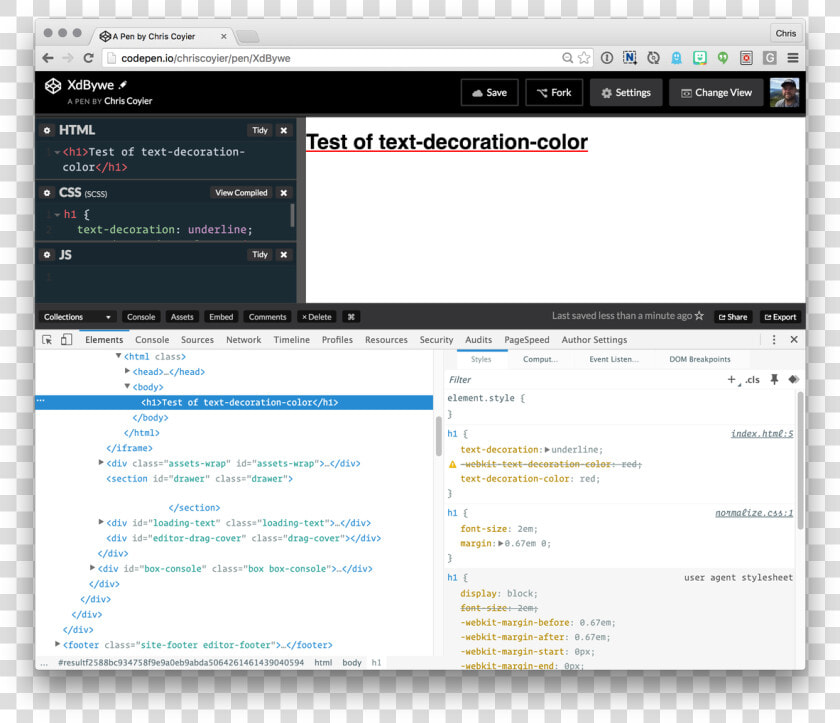Click the warning icon beside -webkit-text-decoration-color
Screen dimensions: 840x723
coord(453,464)
